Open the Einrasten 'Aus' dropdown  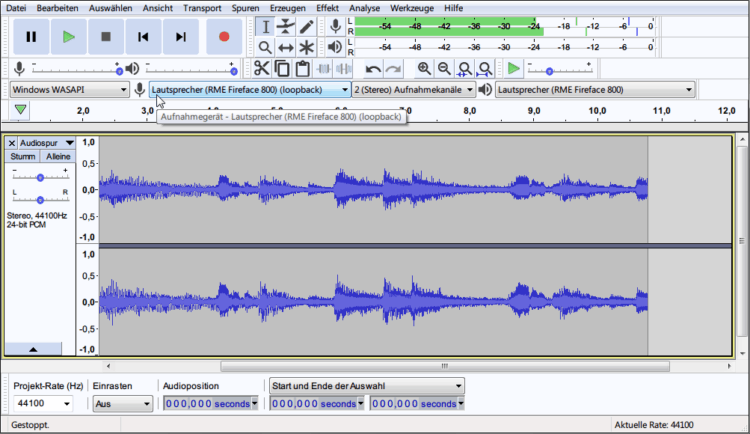pyautogui.click(x=122, y=403)
